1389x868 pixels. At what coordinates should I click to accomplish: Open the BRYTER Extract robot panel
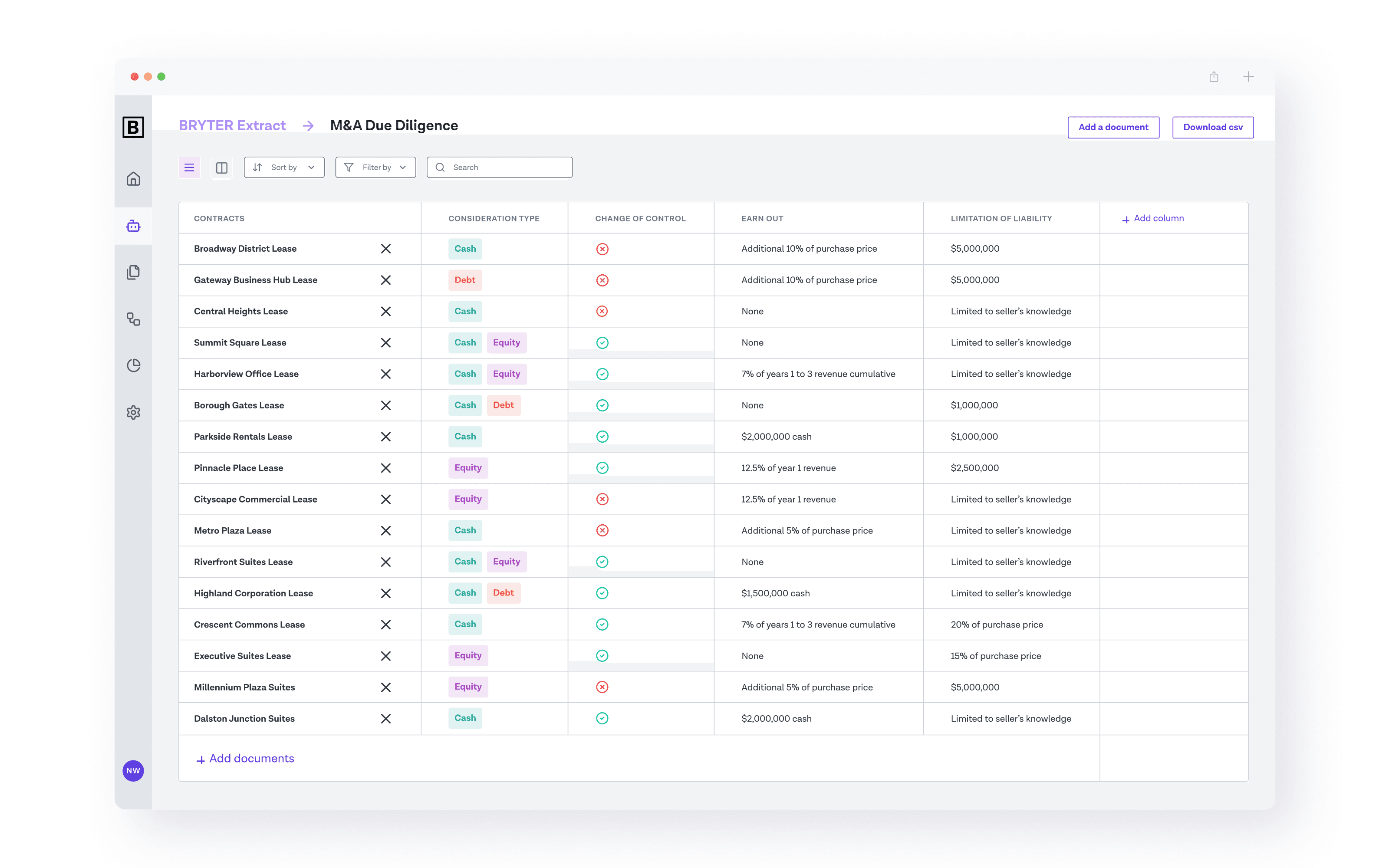[x=133, y=226]
